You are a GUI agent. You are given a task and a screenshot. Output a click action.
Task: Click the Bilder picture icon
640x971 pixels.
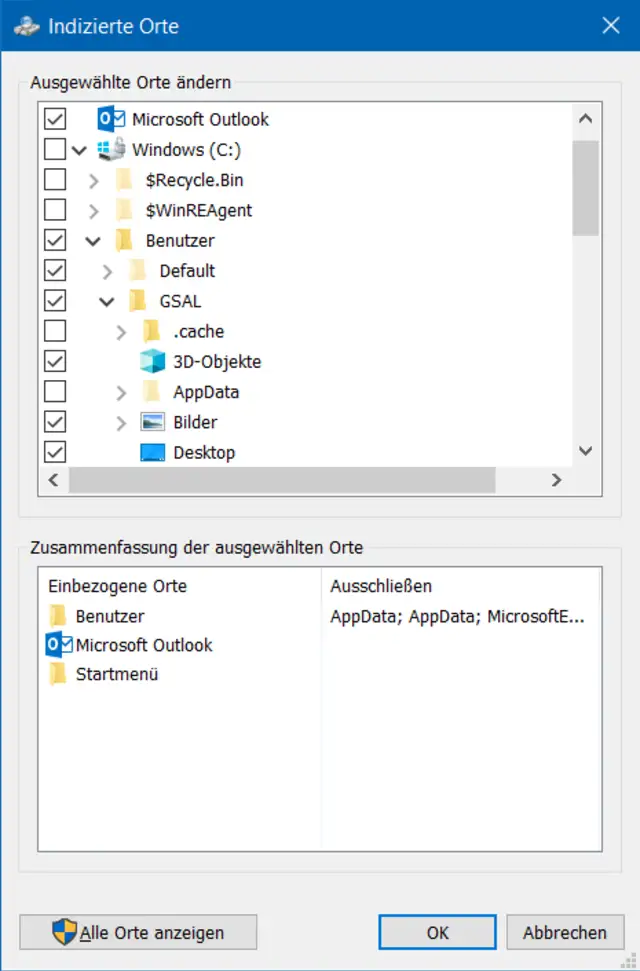(x=152, y=422)
